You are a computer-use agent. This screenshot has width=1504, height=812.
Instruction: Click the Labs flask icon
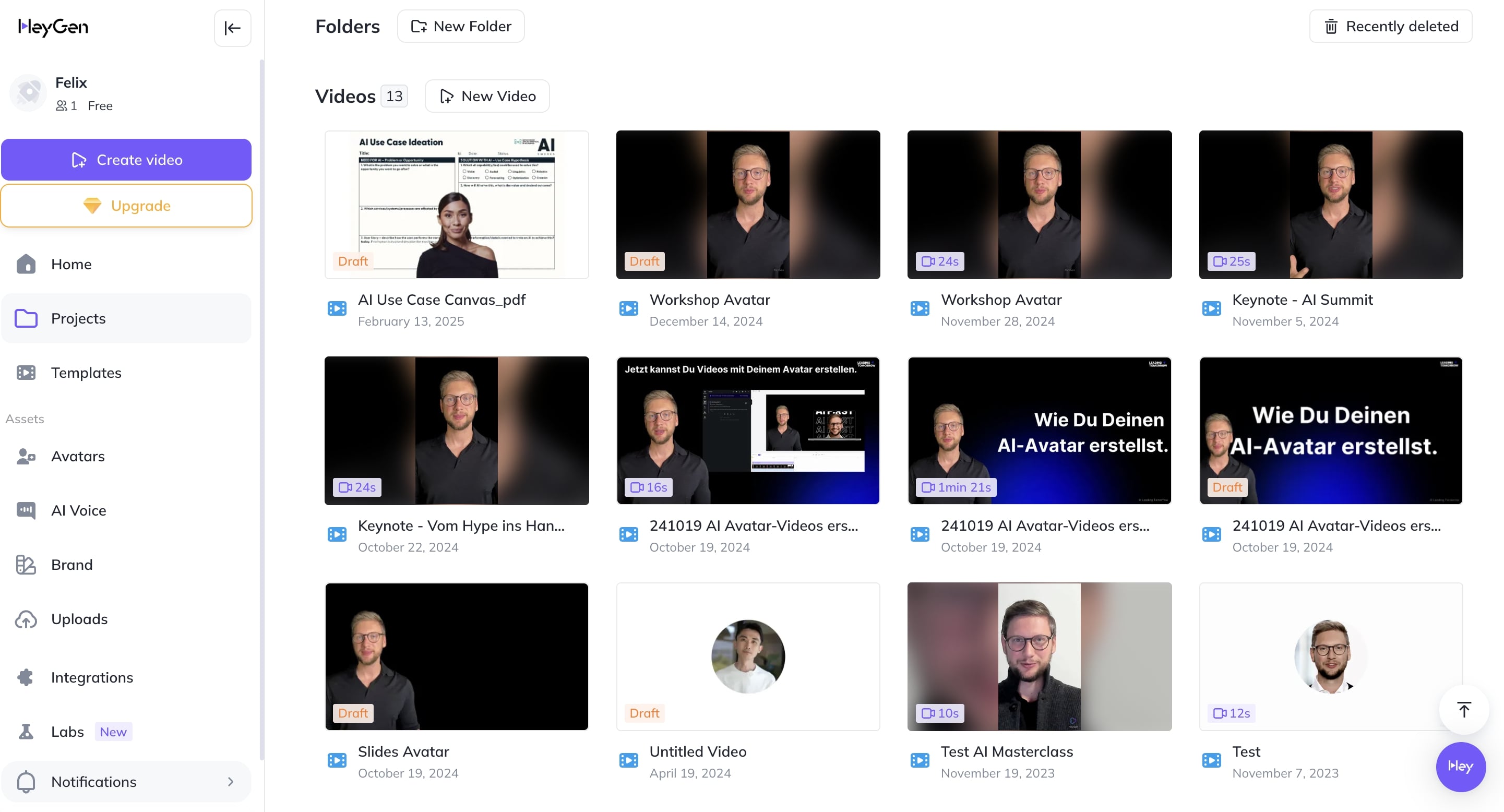[x=26, y=732]
